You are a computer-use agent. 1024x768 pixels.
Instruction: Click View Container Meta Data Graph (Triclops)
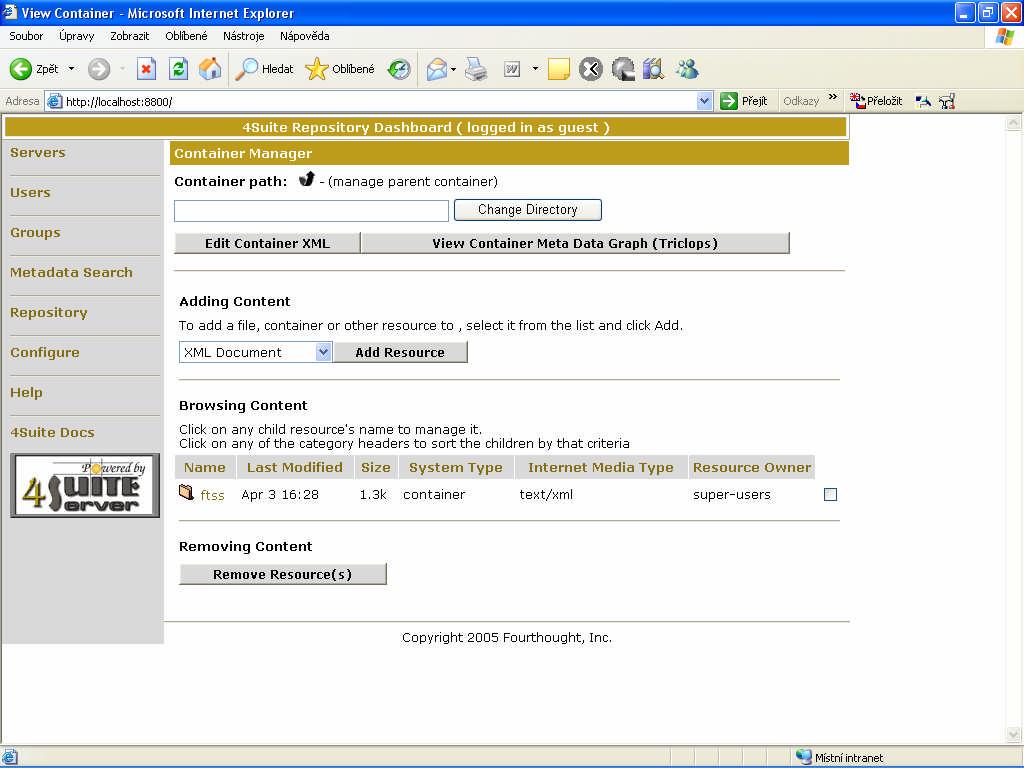pos(575,243)
